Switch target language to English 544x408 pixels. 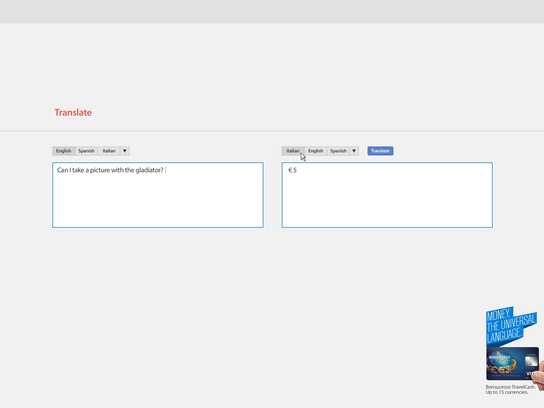tap(316, 151)
